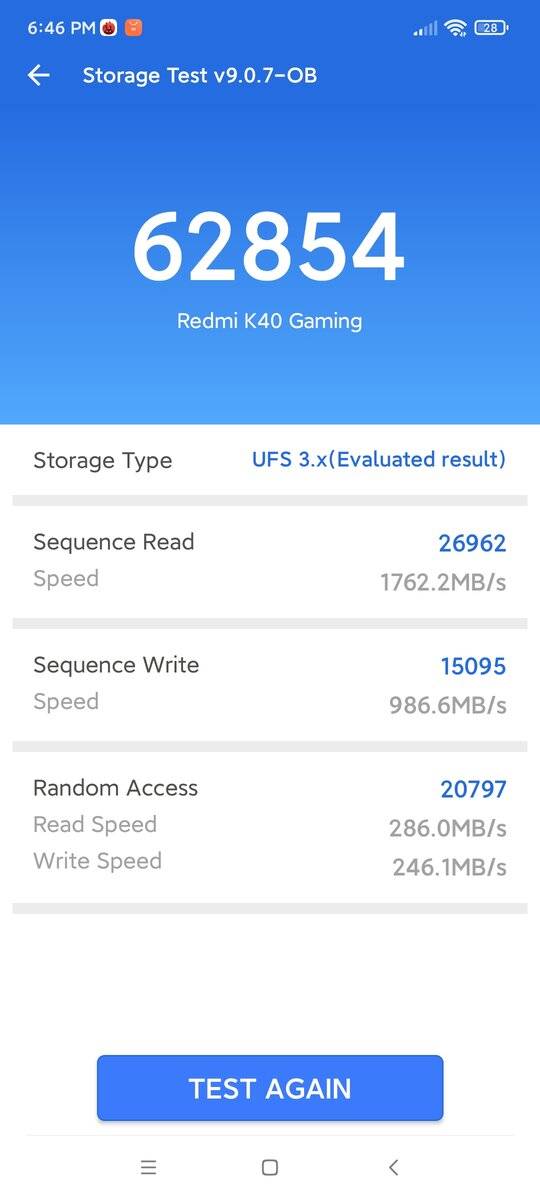Tap the back arrow icon
540x1200 pixels.
pyautogui.click(x=39, y=75)
